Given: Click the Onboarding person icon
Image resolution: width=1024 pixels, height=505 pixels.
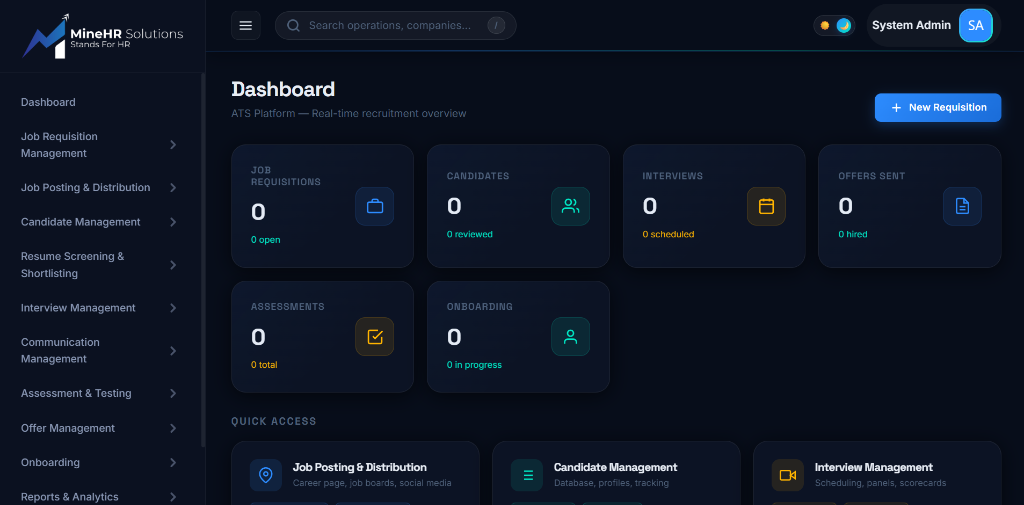Looking at the screenshot, I should point(571,336).
